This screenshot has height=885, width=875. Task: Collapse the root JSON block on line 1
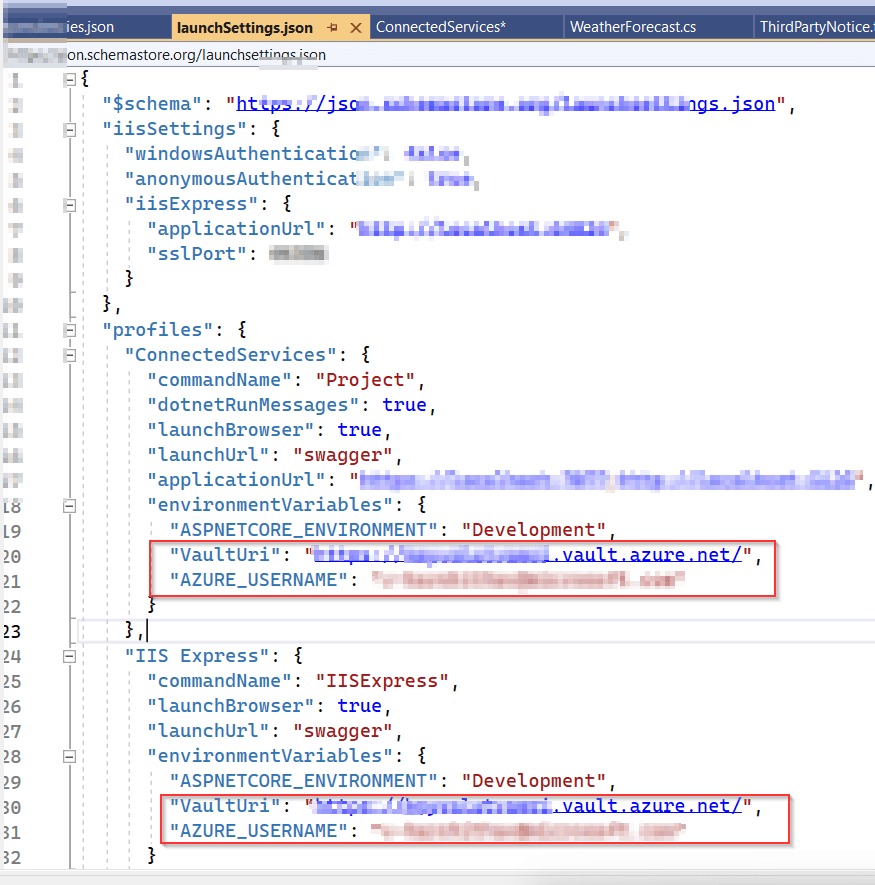coord(68,78)
